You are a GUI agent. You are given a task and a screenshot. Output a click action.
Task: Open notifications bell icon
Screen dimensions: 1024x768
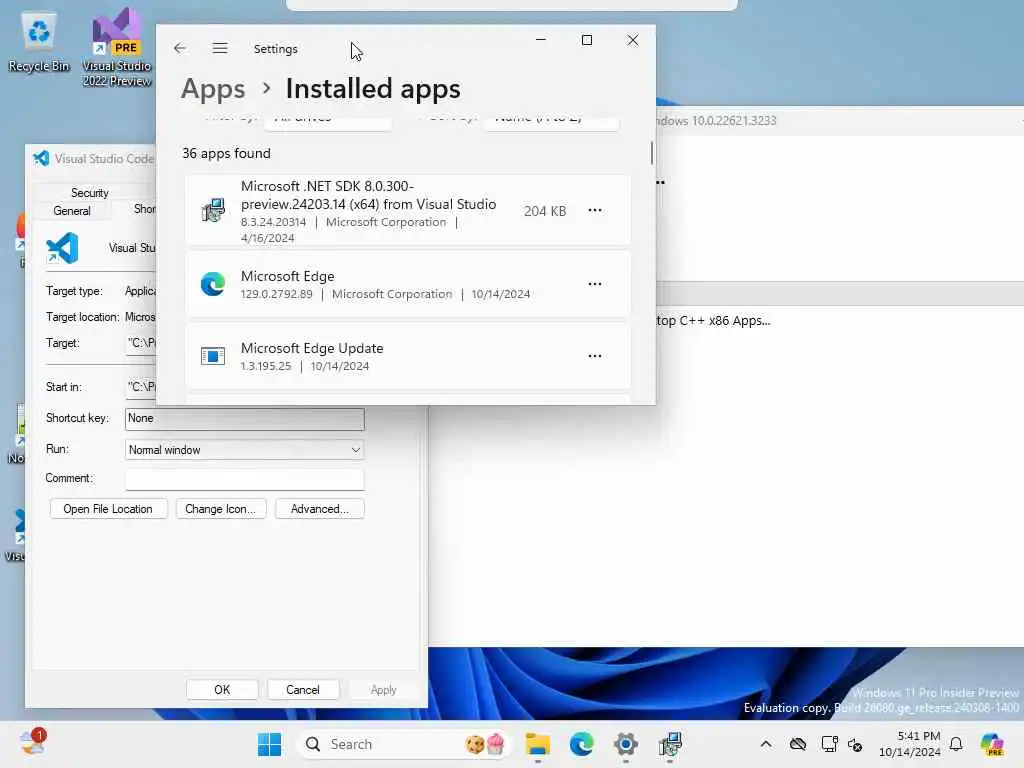coord(956,744)
